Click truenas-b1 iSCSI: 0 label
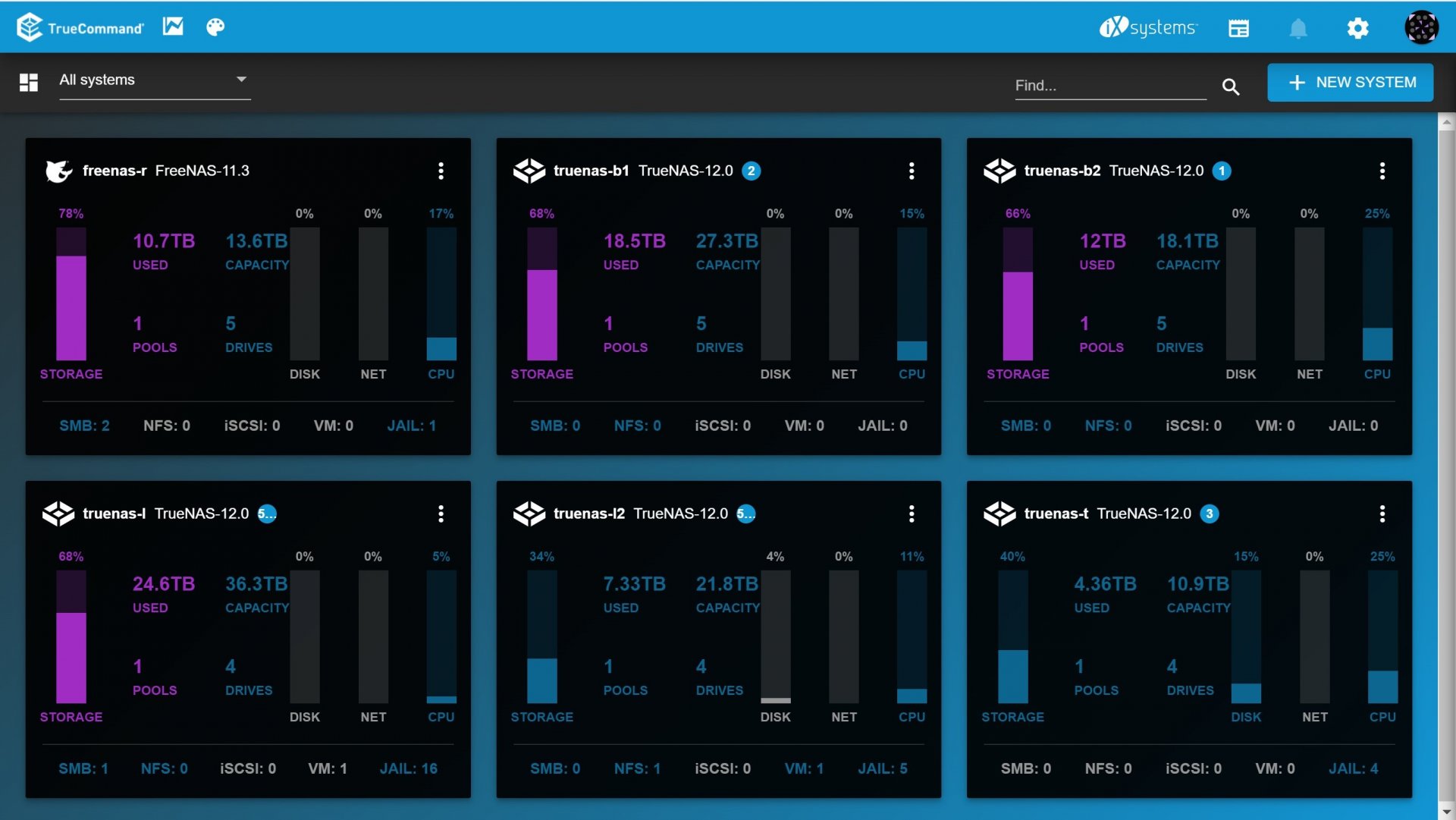 pyautogui.click(x=723, y=426)
